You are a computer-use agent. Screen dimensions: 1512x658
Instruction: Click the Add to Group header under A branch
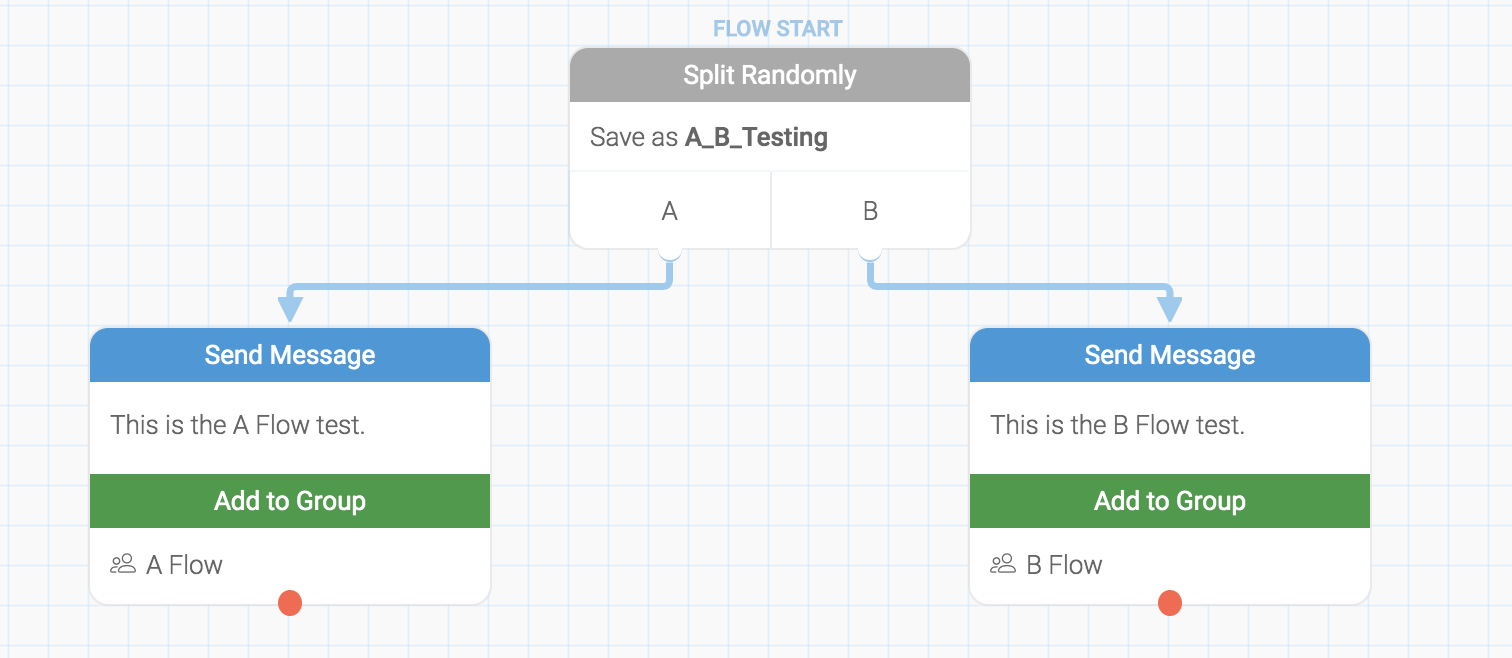[x=289, y=501]
